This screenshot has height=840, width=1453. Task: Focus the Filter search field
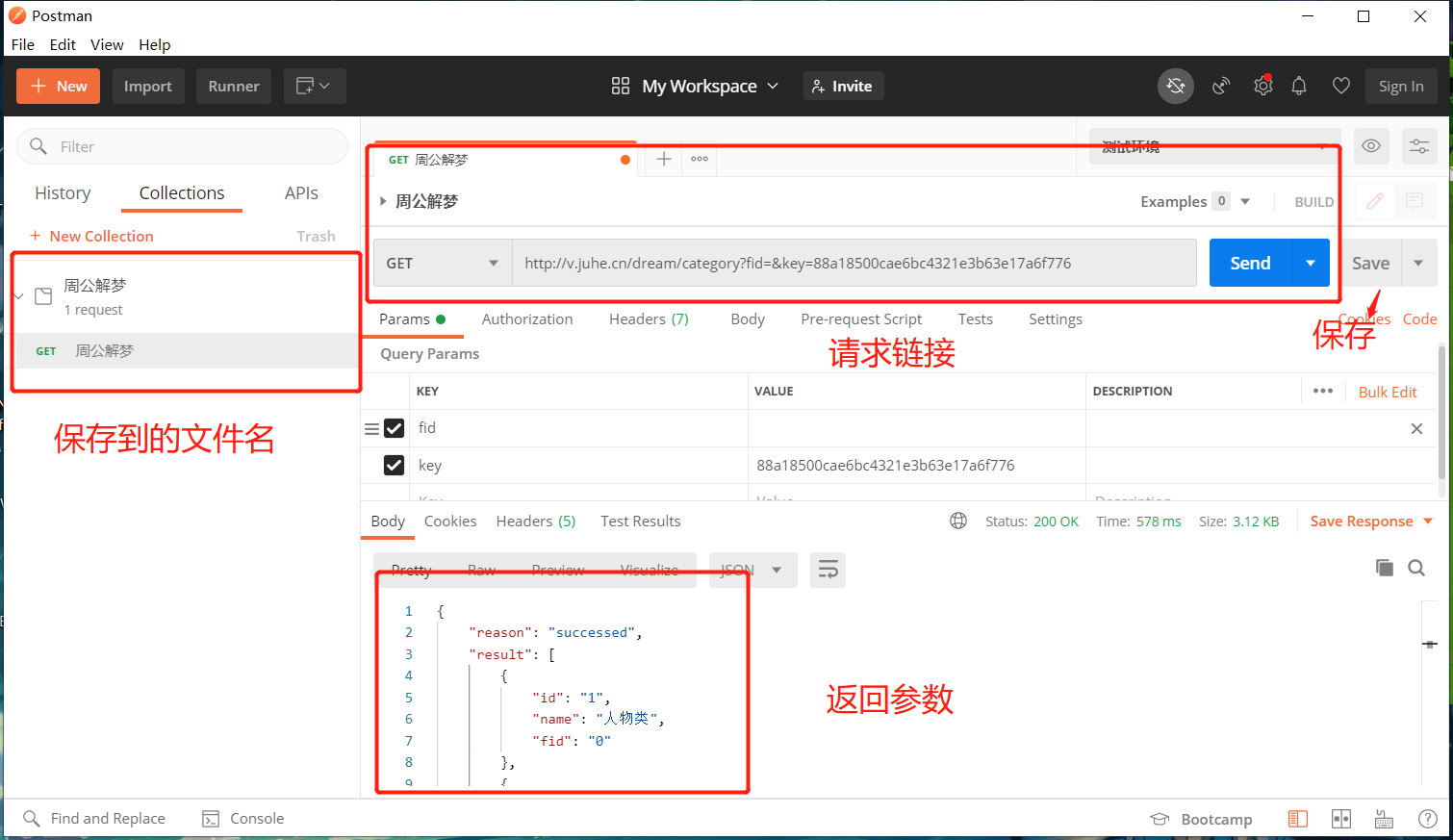click(183, 146)
